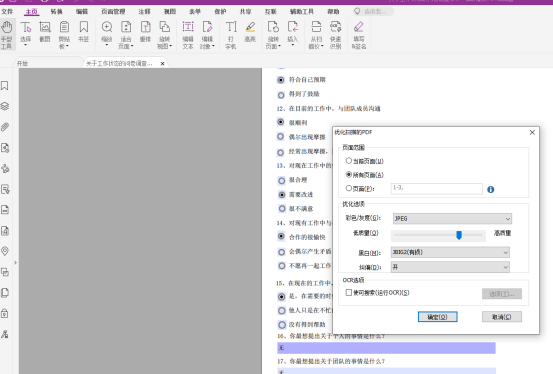The image size is (553, 374).
Task: Switch to the 转换 ribbon tab
Action: point(56,12)
